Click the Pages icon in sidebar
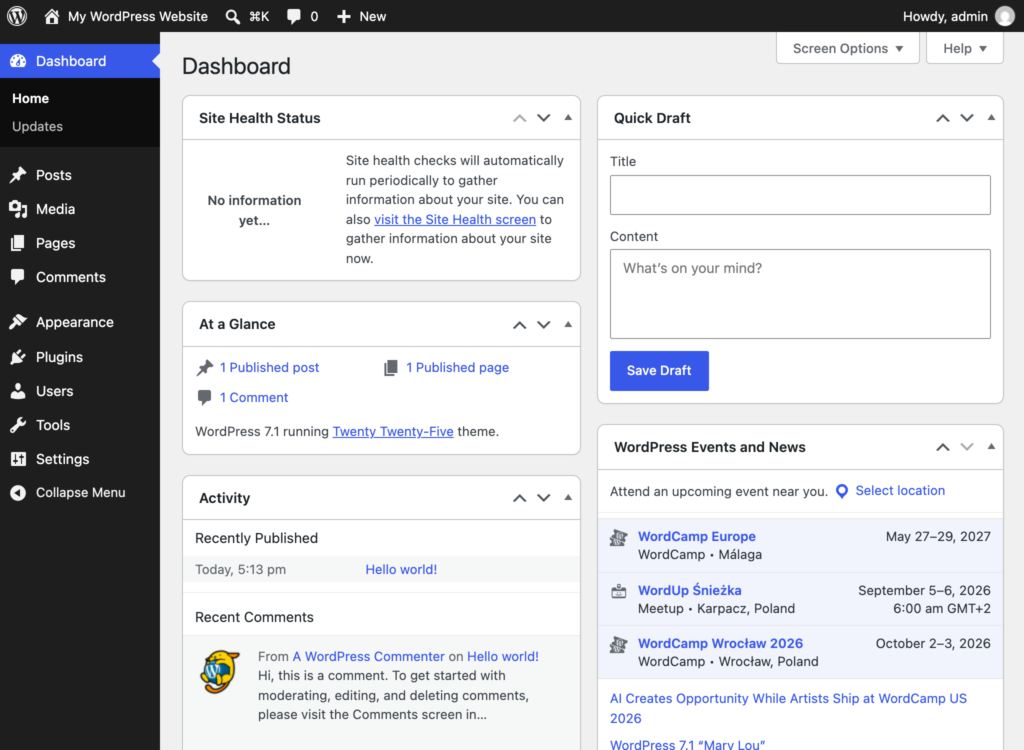1024x750 pixels. 18,243
